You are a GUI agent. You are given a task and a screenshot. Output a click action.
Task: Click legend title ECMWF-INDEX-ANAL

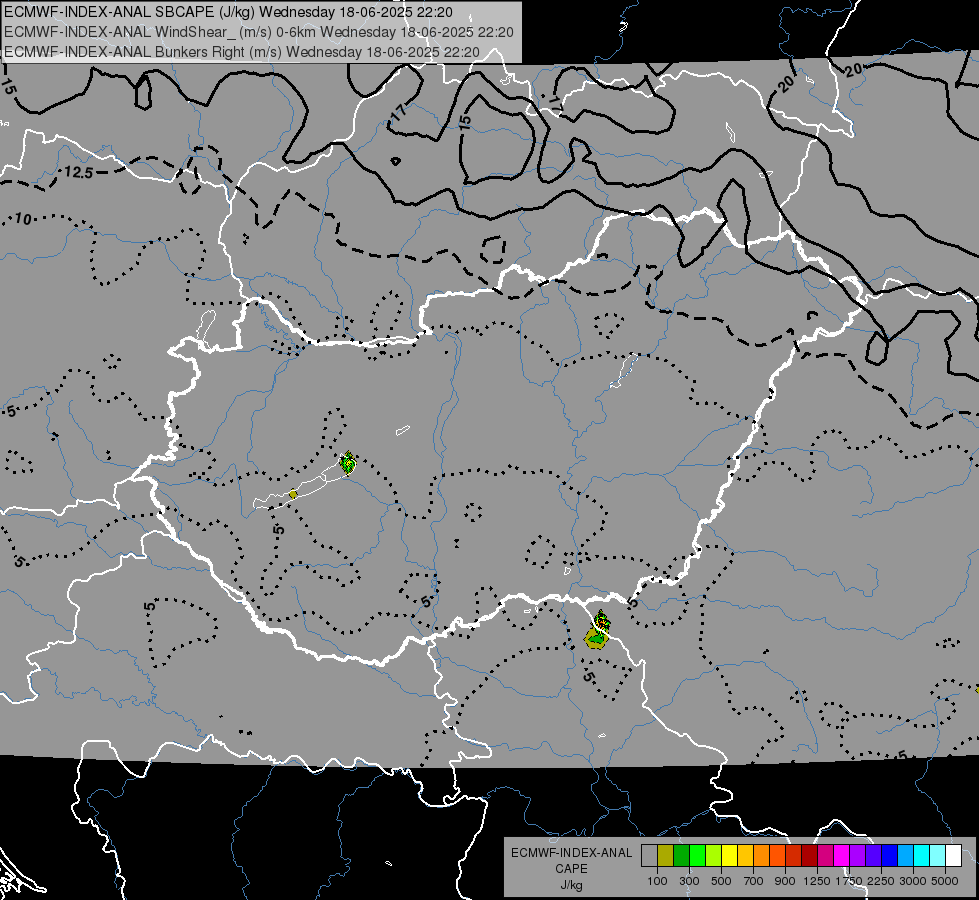tap(571, 853)
